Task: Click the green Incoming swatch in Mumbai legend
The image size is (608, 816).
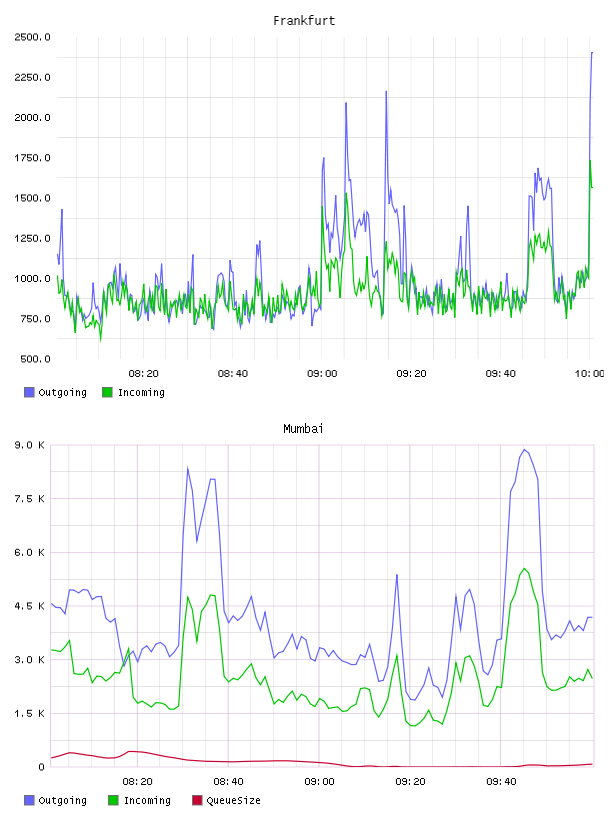Action: [113, 800]
